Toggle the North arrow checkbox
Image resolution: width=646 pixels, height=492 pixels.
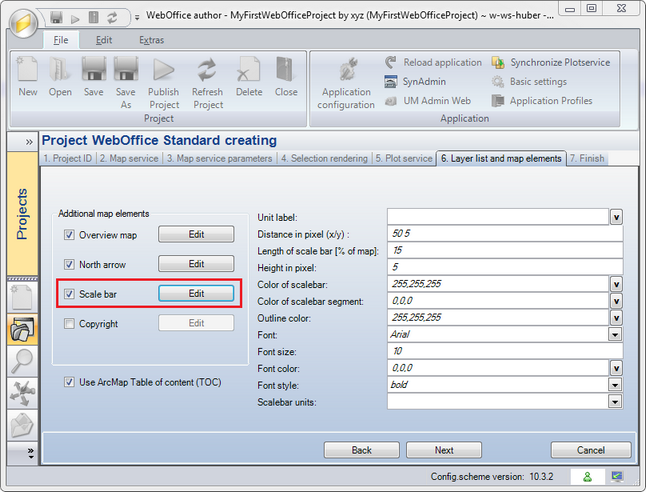tap(69, 265)
